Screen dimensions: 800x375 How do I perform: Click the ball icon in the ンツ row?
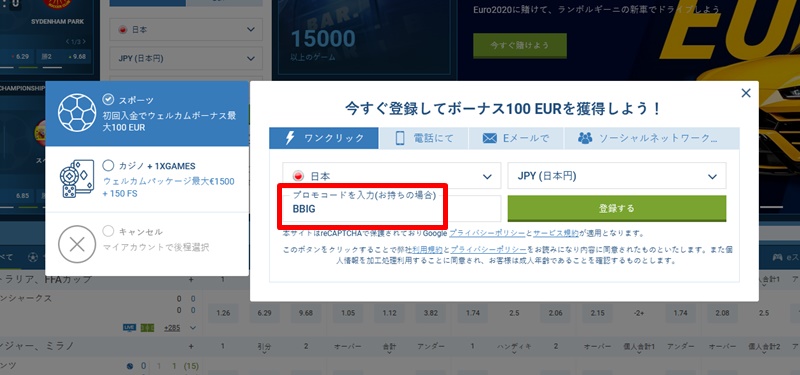(130, 366)
